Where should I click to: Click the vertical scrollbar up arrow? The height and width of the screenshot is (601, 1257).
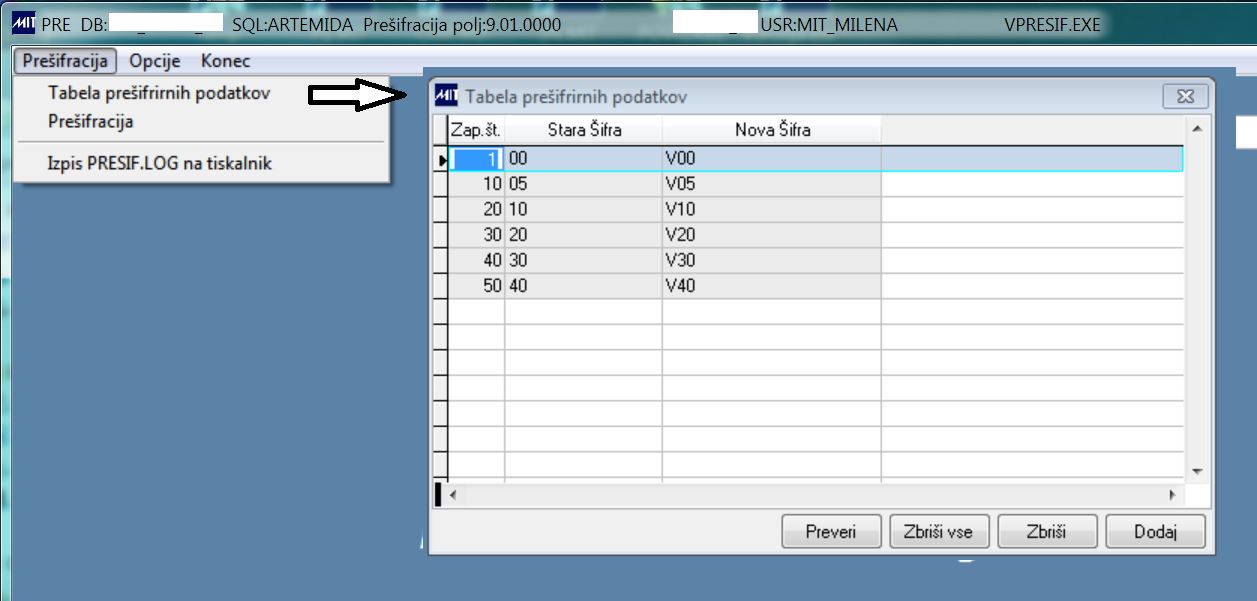[1196, 129]
